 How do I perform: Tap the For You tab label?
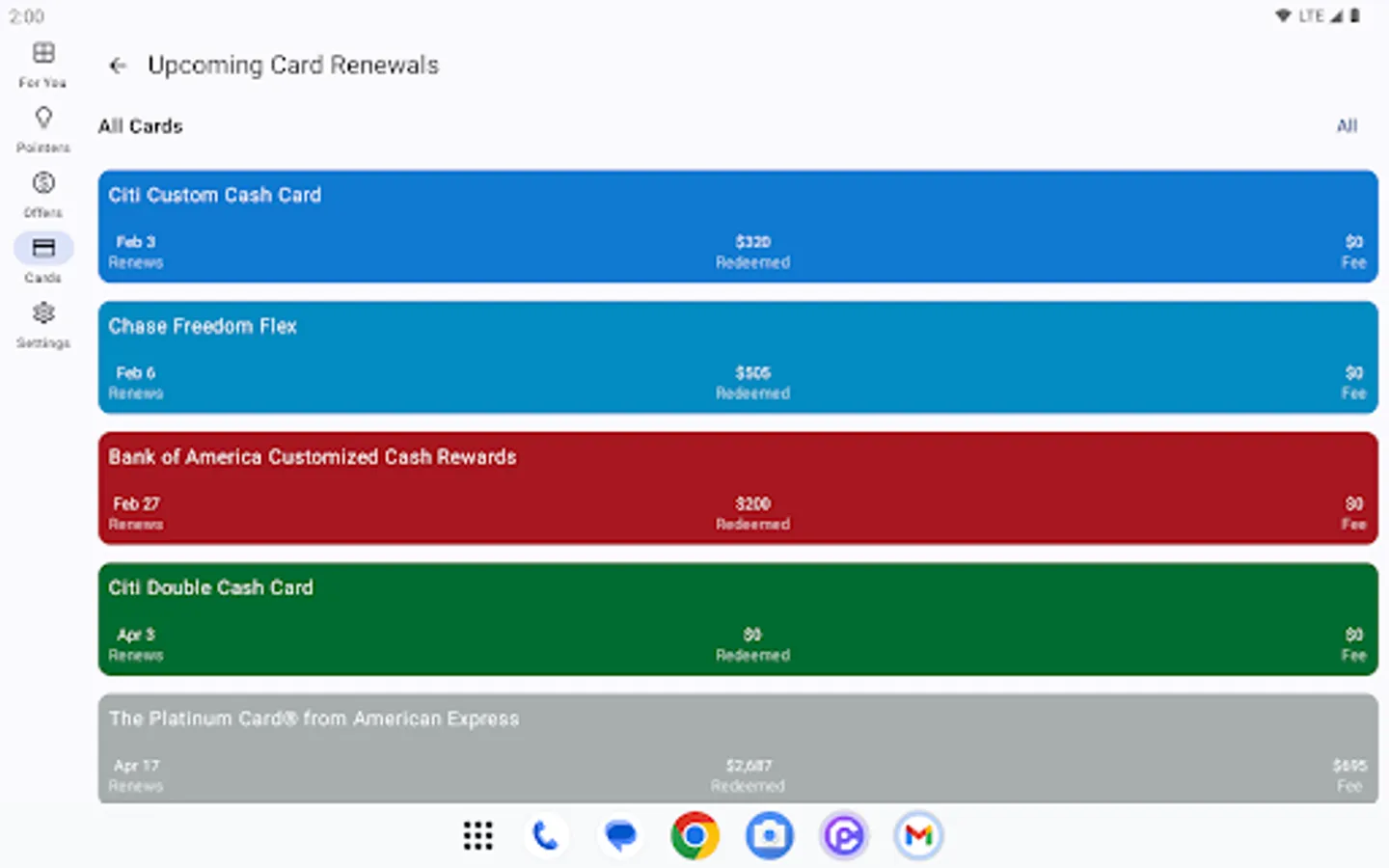43,83
